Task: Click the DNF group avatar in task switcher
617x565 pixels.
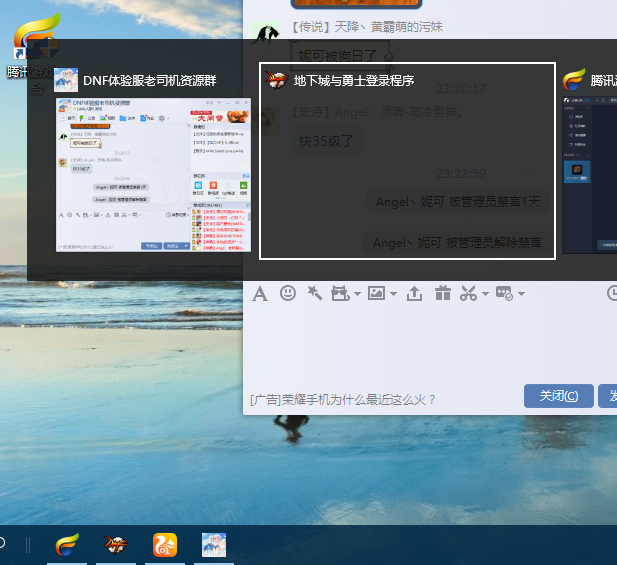Action: click(66, 80)
